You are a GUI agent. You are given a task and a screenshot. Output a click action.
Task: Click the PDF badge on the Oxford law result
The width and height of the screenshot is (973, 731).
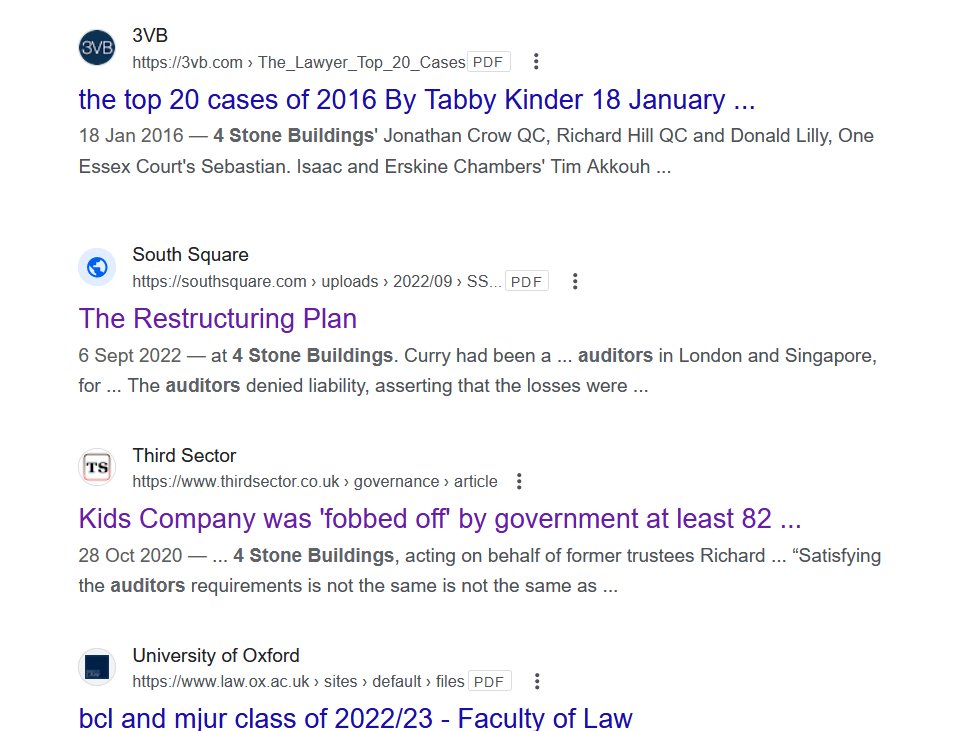click(489, 680)
